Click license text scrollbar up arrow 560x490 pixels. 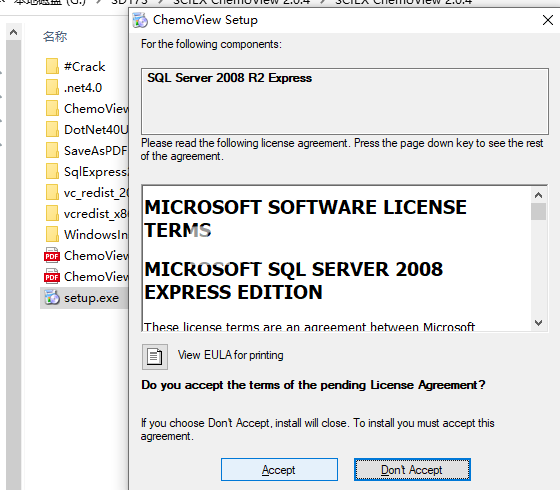click(538, 195)
